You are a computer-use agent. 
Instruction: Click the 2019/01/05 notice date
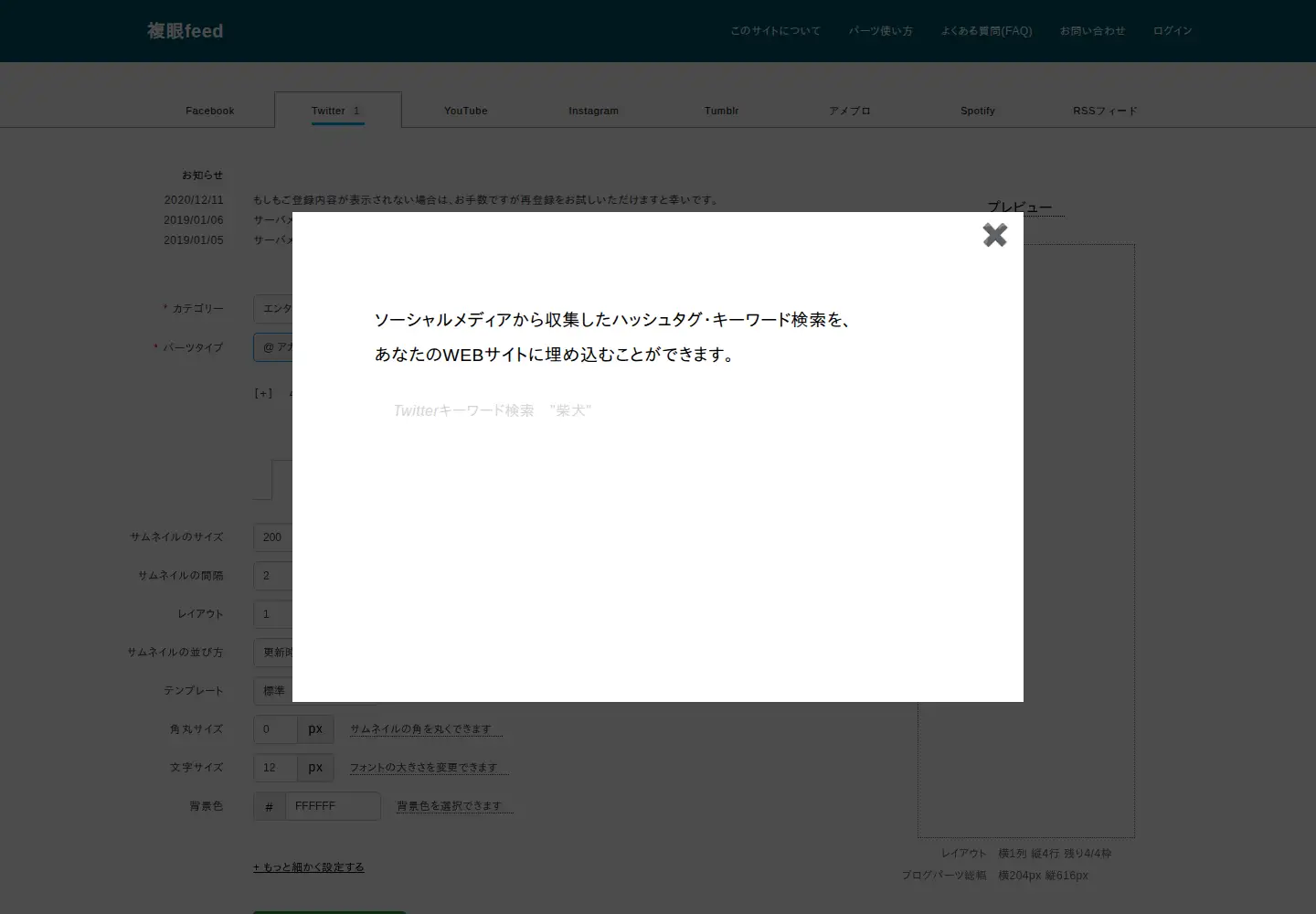pos(194,240)
